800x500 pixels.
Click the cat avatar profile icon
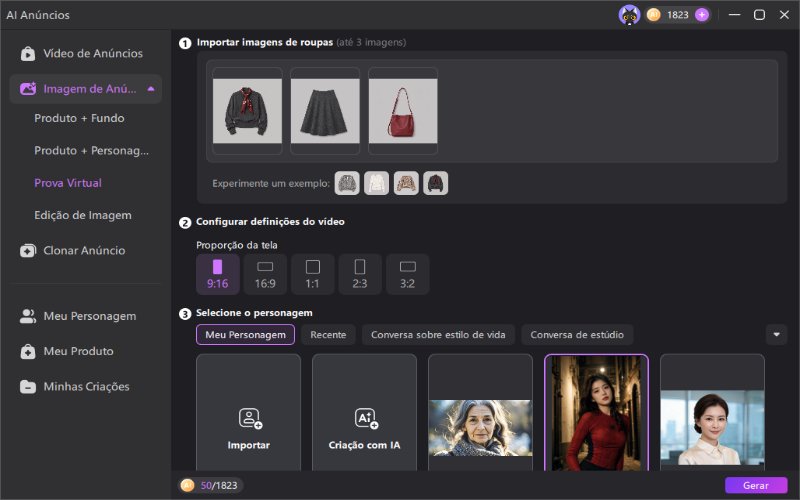(x=629, y=15)
